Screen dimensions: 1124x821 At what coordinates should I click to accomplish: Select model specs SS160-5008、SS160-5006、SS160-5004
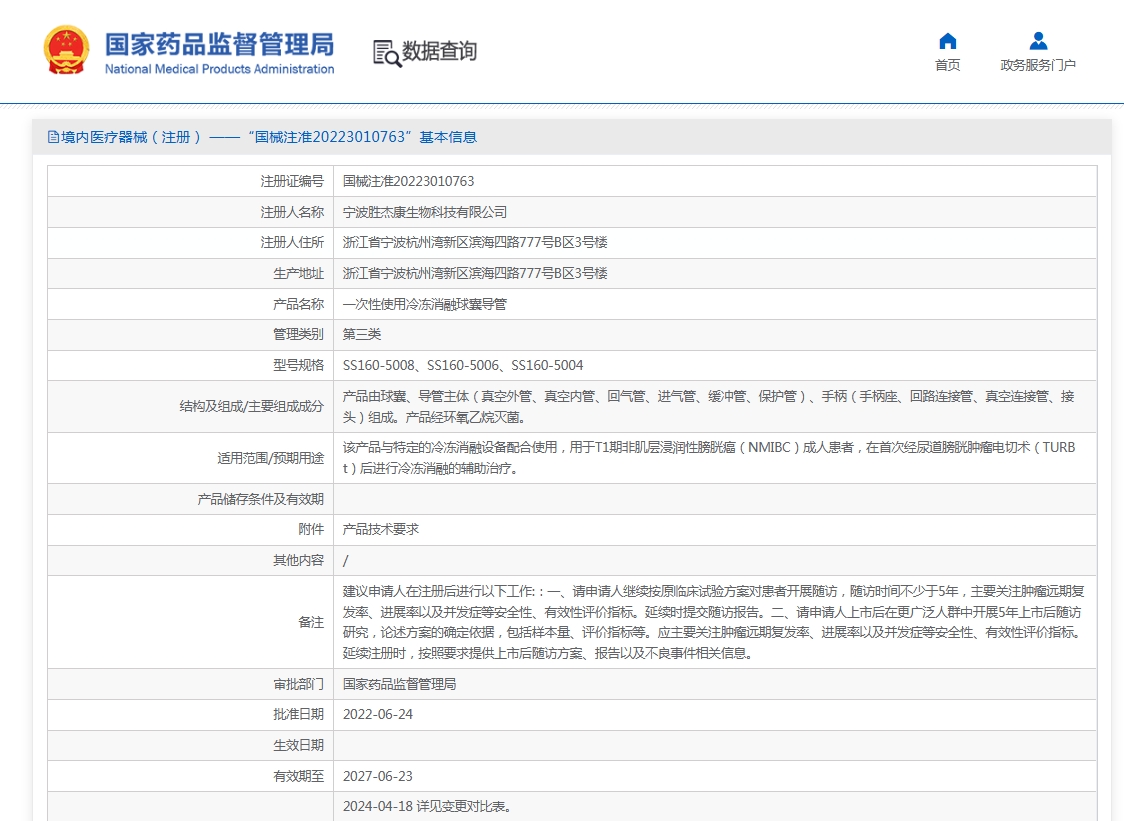[x=463, y=365]
